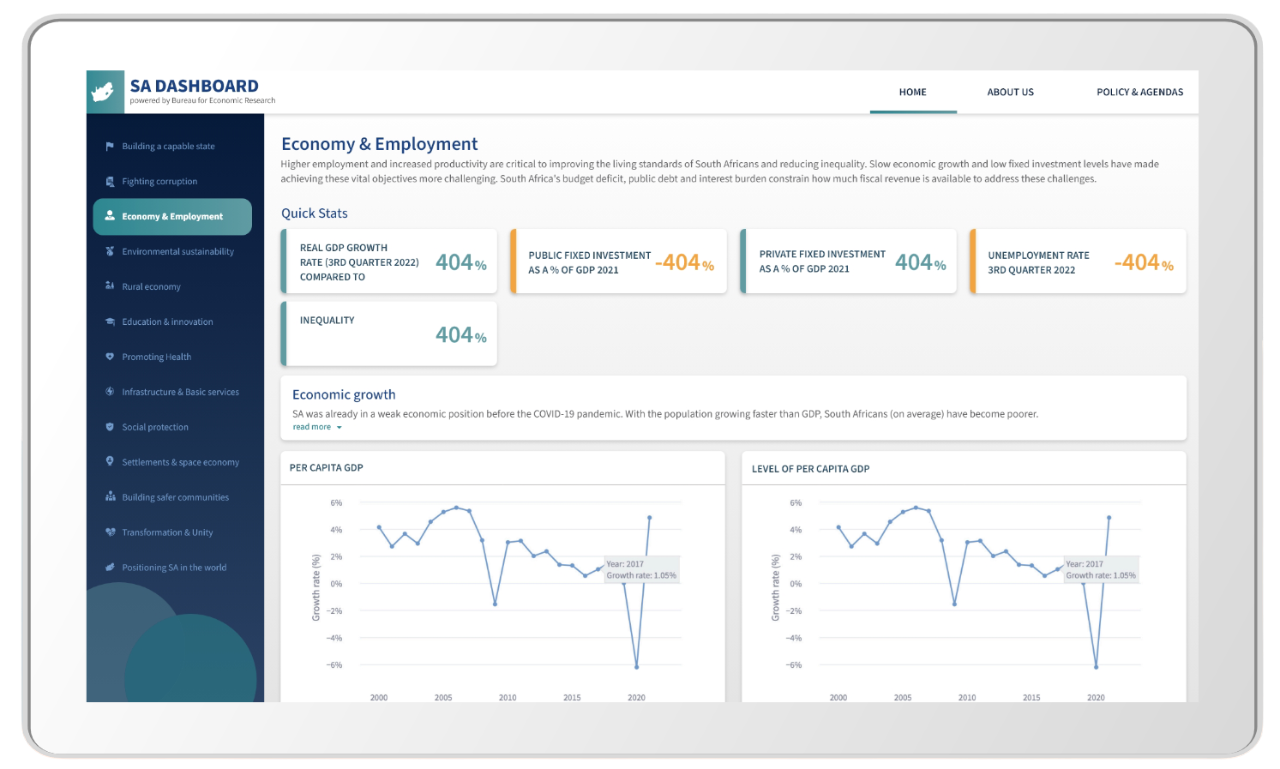The image size is (1280, 769).
Task: Click the flag icon beside Building a capable state
Action: point(110,146)
